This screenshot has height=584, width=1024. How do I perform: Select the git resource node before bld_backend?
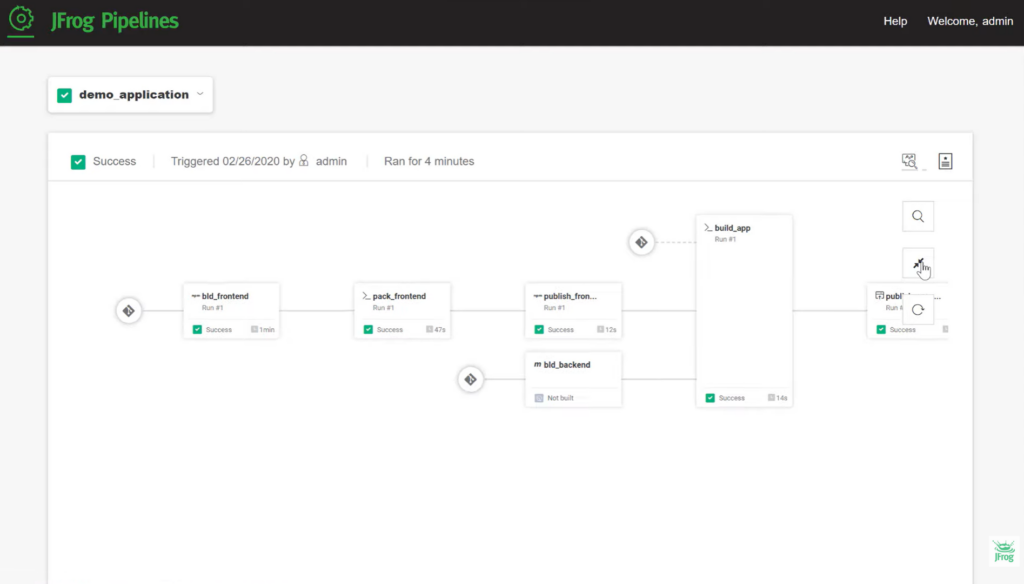(470, 380)
